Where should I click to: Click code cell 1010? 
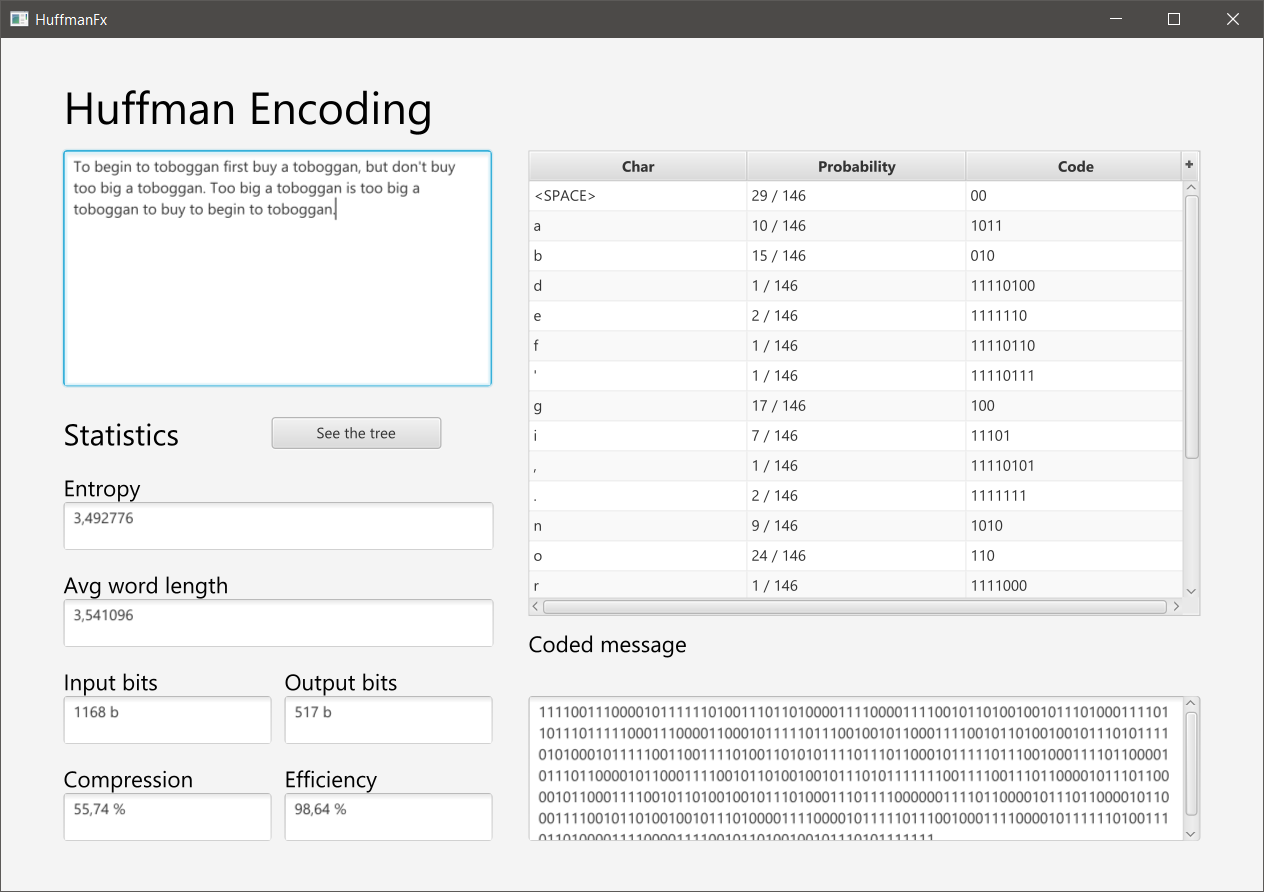(1075, 526)
